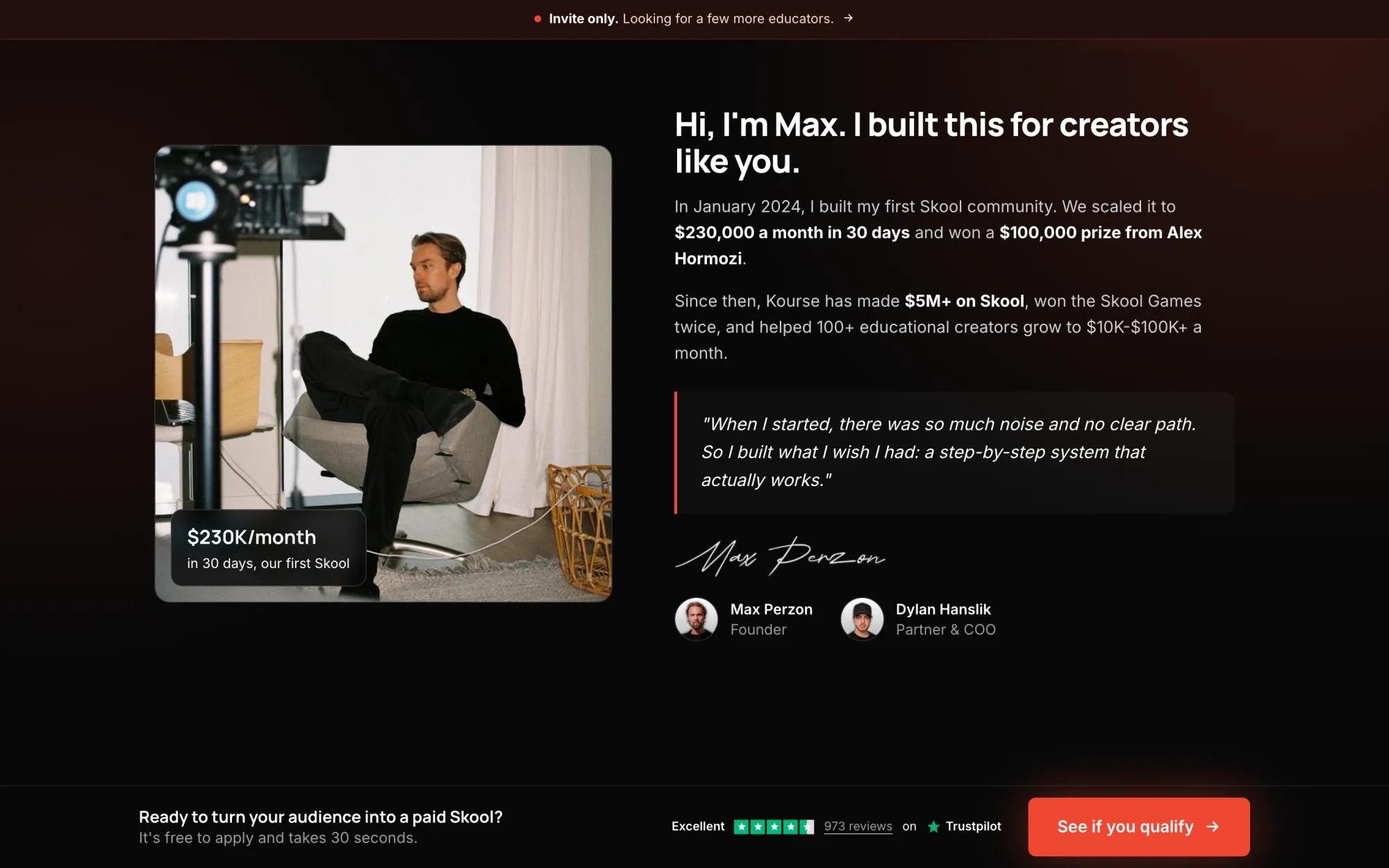Click the '$230K/month' badge on the photo
Viewport: 1389px width, 868px height.
[268, 548]
